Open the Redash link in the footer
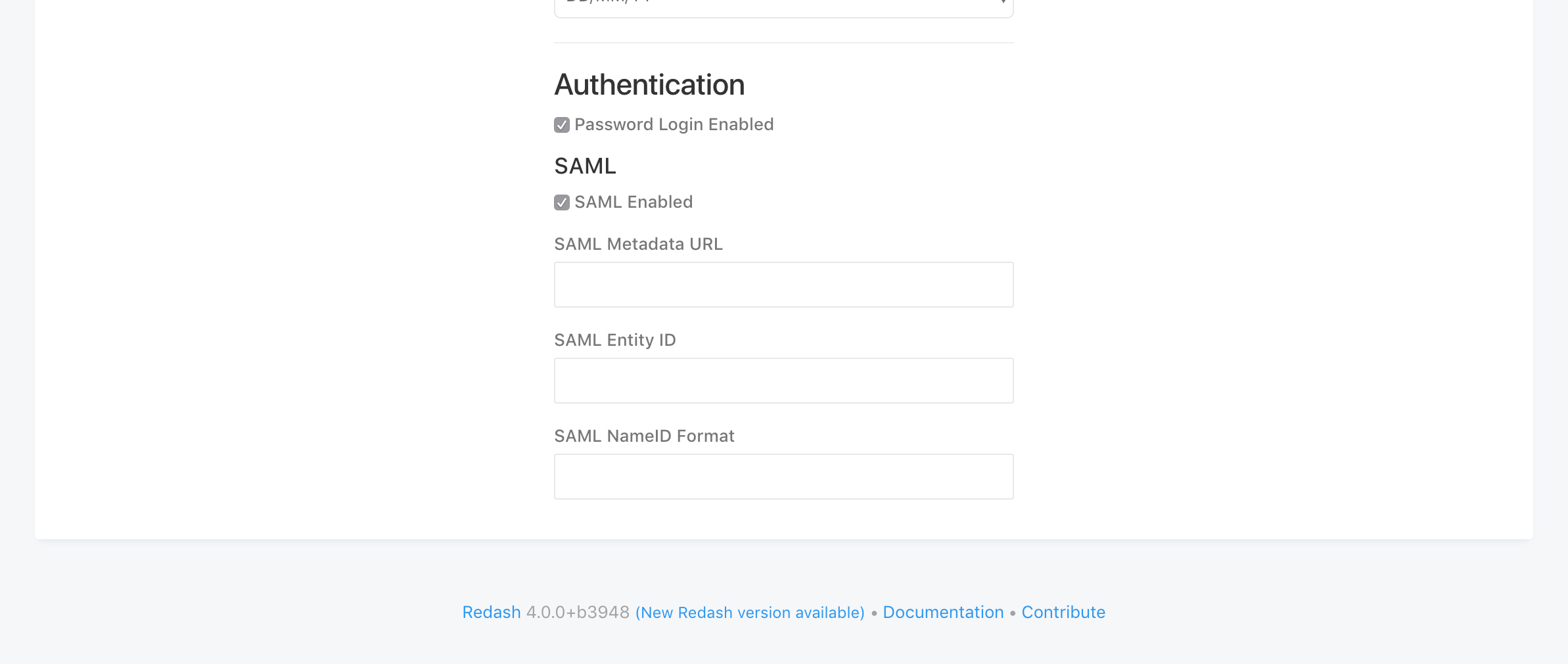 (492, 612)
